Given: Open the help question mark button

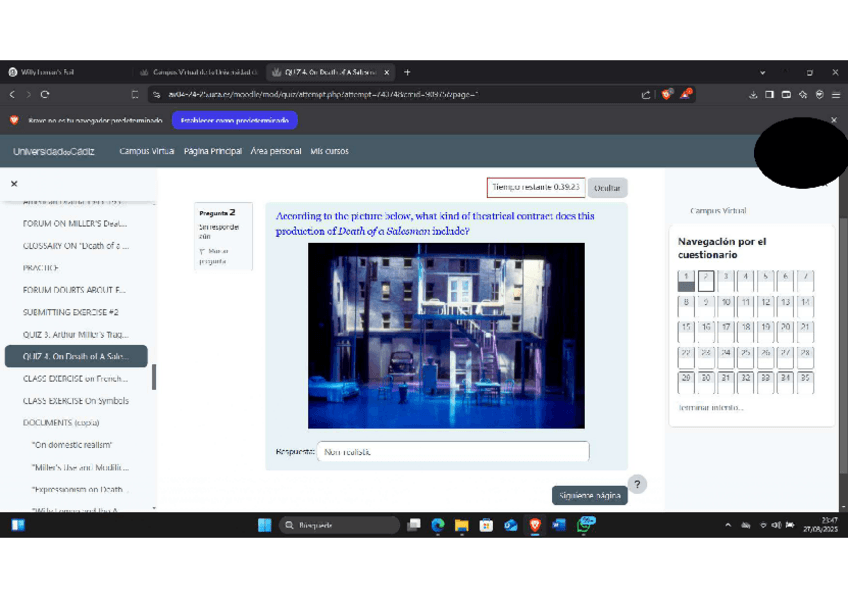Looking at the screenshot, I should tap(637, 484).
